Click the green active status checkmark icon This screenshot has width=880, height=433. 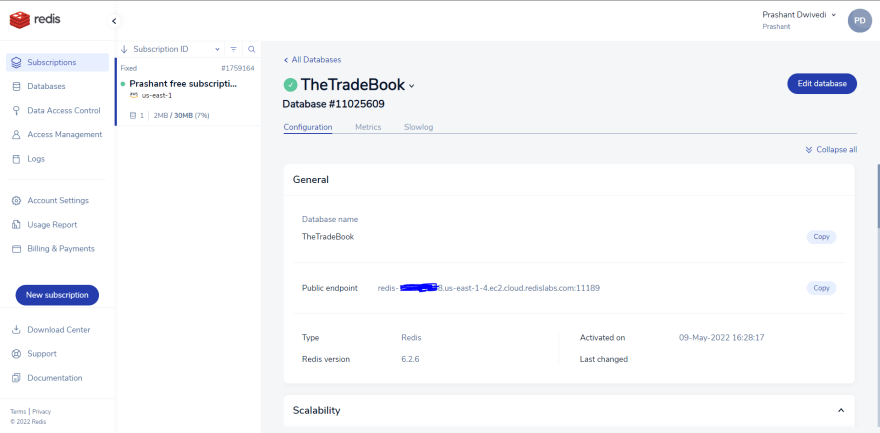pyautogui.click(x=290, y=85)
